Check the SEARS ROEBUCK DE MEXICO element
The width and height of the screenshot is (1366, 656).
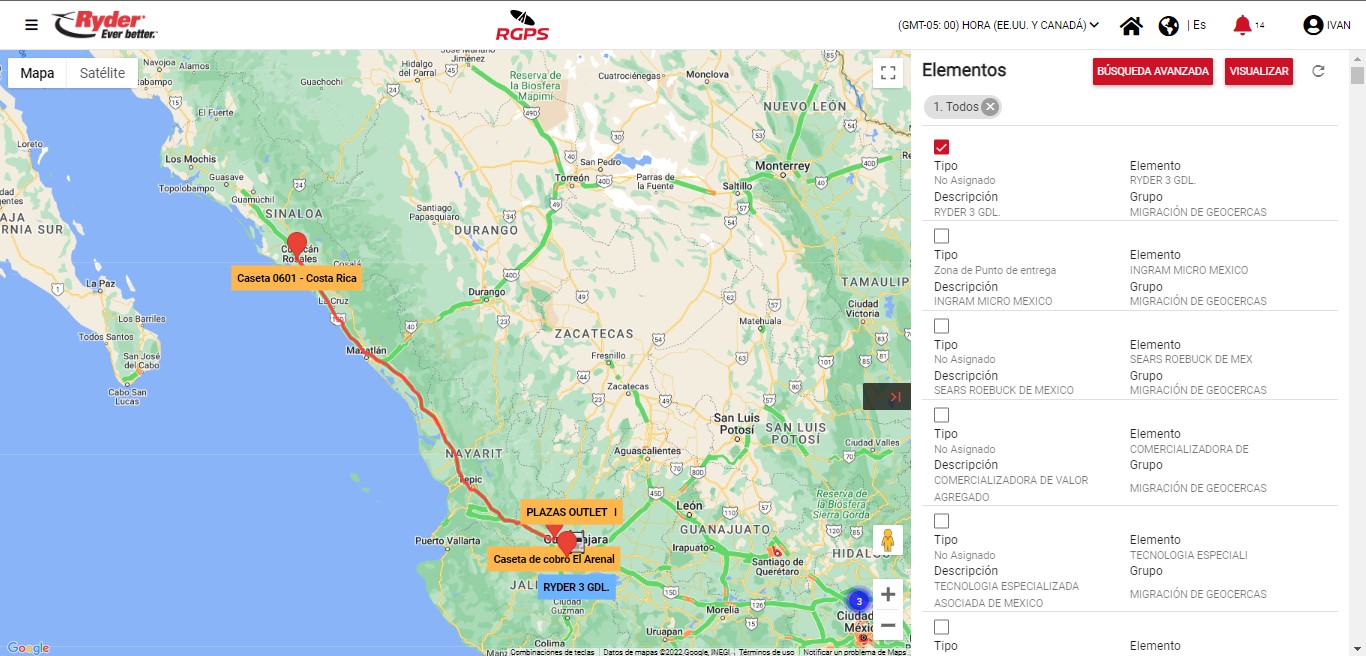(x=941, y=326)
